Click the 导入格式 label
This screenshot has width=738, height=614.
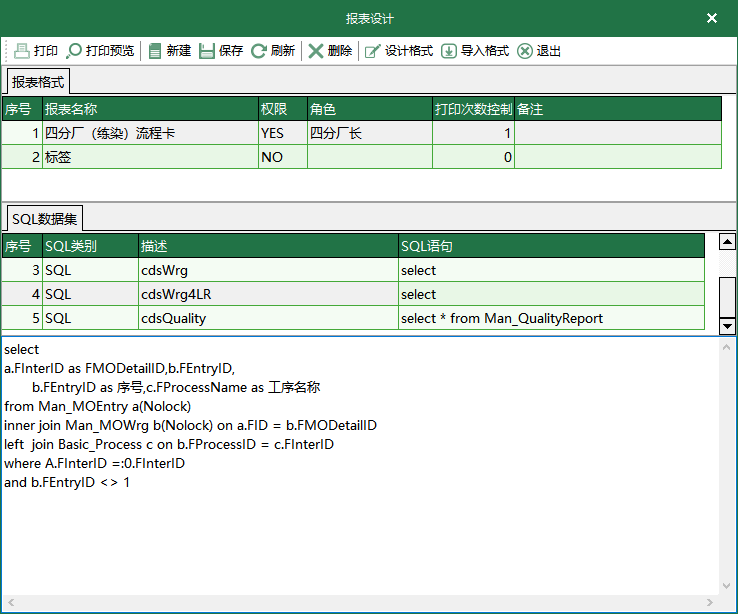coord(485,51)
